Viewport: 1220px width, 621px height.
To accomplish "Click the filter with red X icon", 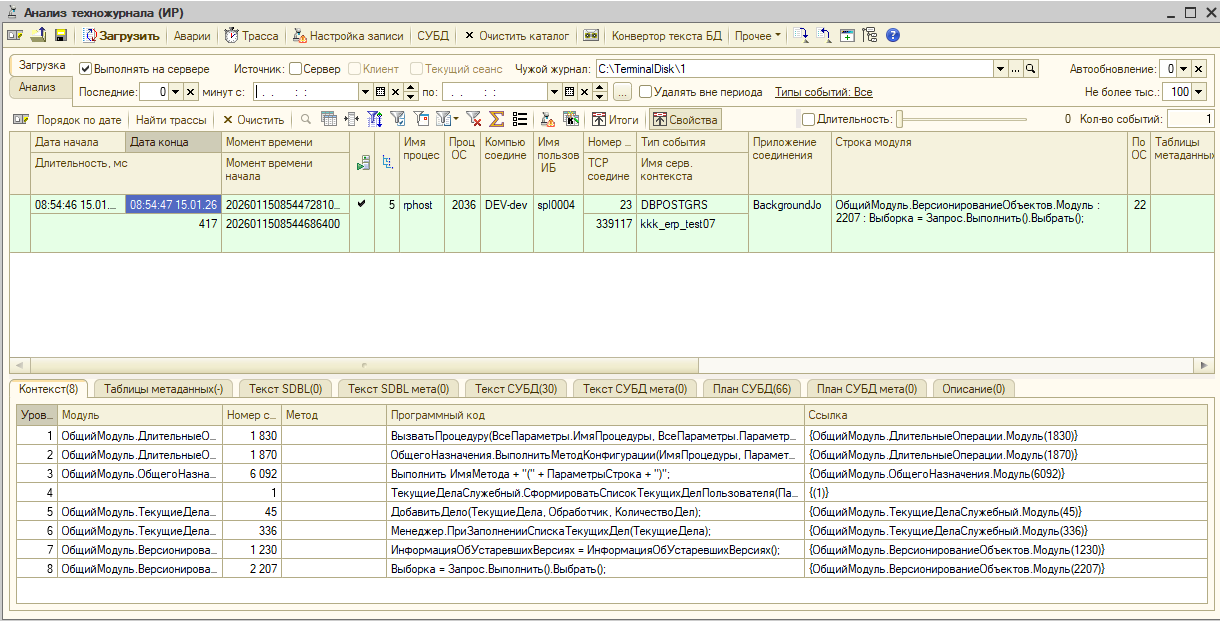I will coord(474,119).
